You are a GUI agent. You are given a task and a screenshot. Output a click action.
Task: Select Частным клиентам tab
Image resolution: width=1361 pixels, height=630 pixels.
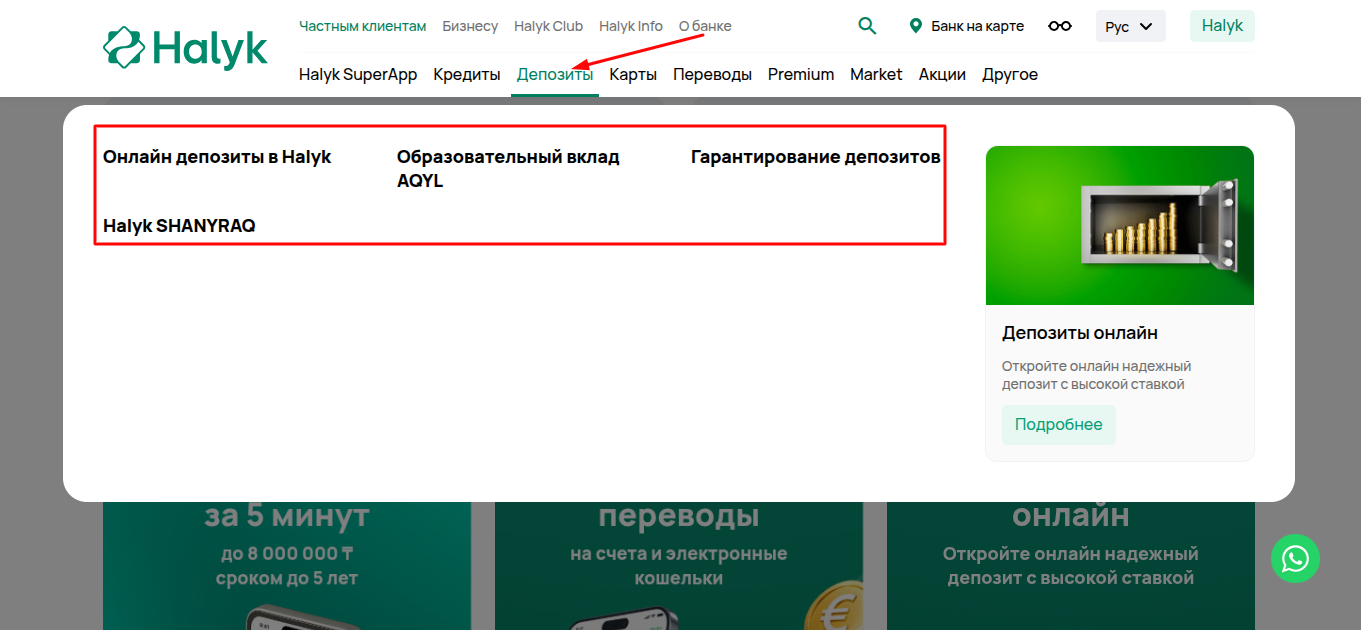362,26
